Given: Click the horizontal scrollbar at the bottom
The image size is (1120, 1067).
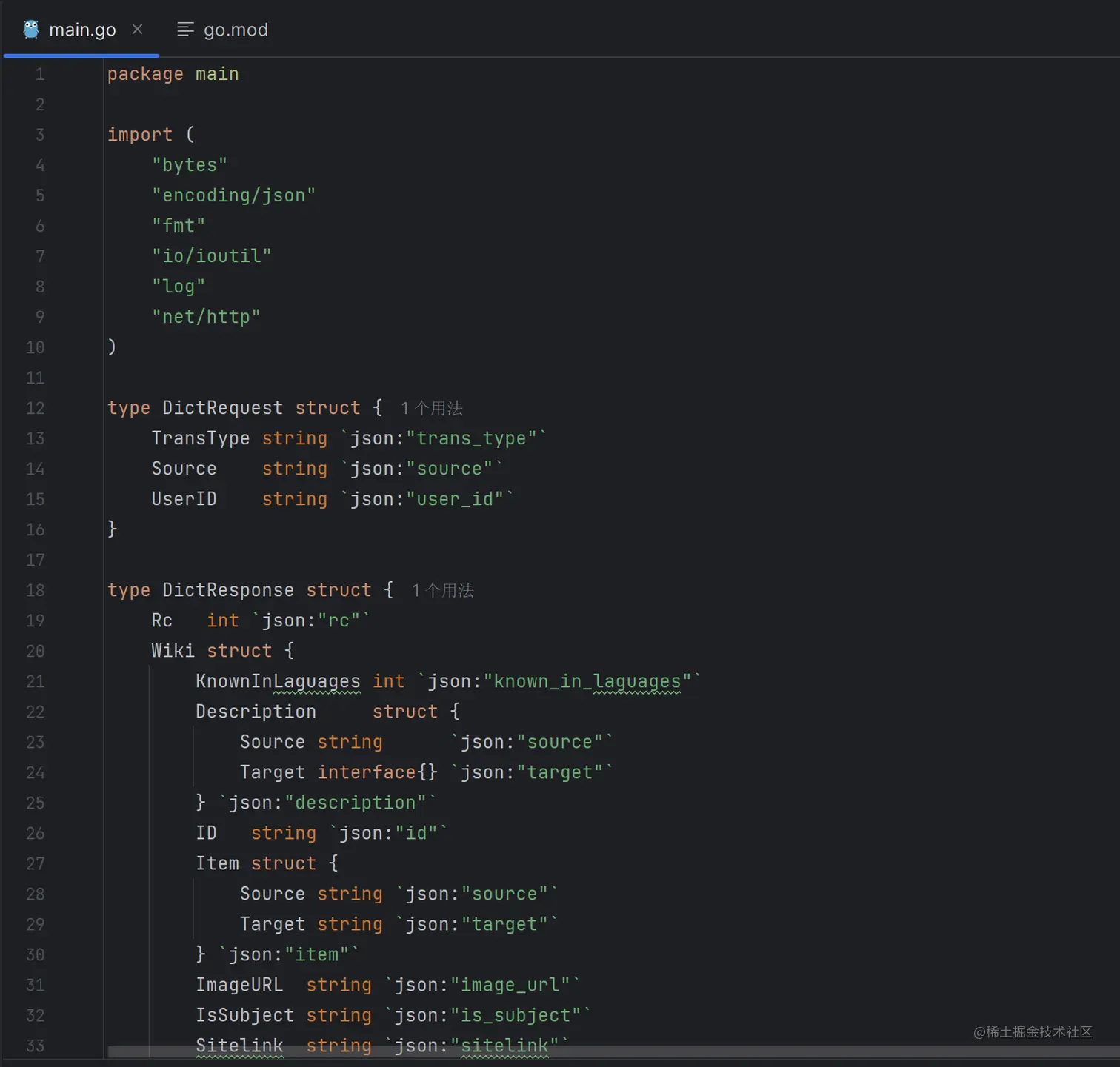Looking at the screenshot, I should click(613, 1052).
